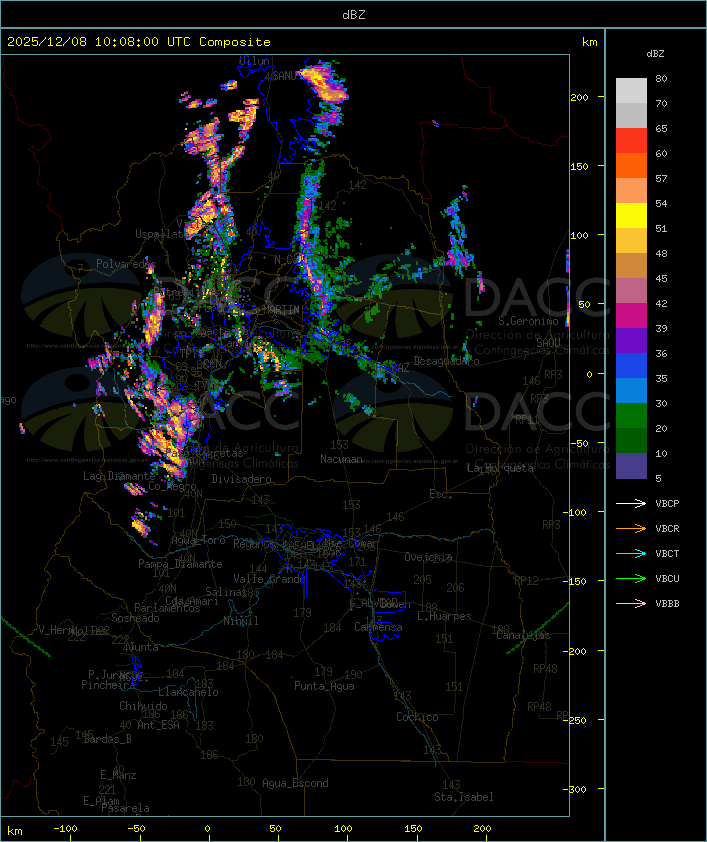Click the S.Geronimo place label

(x=528, y=321)
